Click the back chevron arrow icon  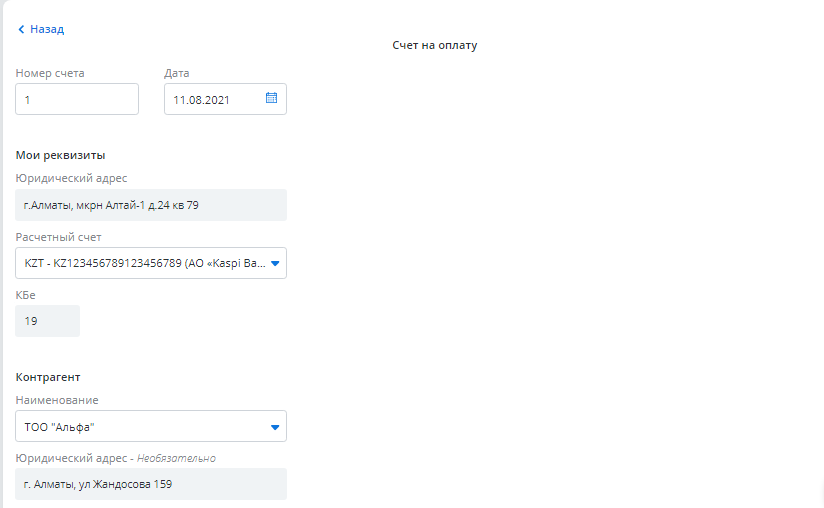tap(21, 30)
